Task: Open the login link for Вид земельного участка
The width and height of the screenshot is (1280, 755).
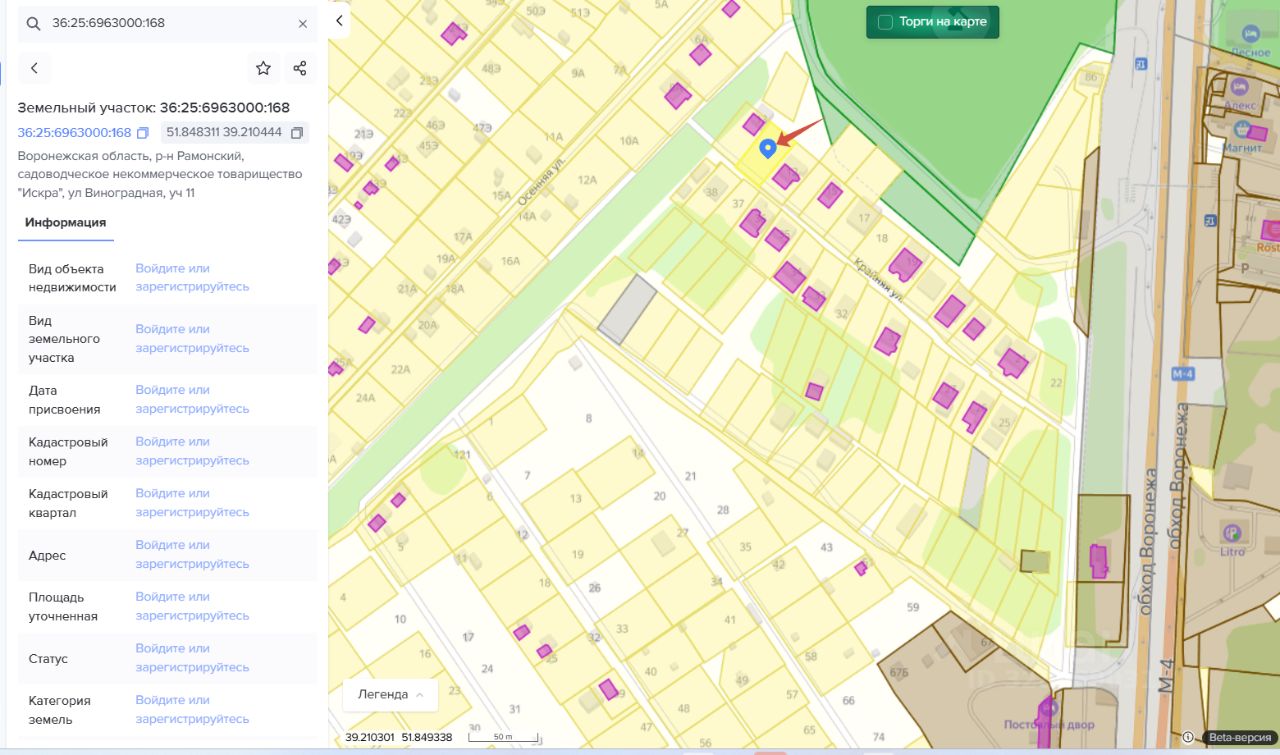Action: (192, 339)
